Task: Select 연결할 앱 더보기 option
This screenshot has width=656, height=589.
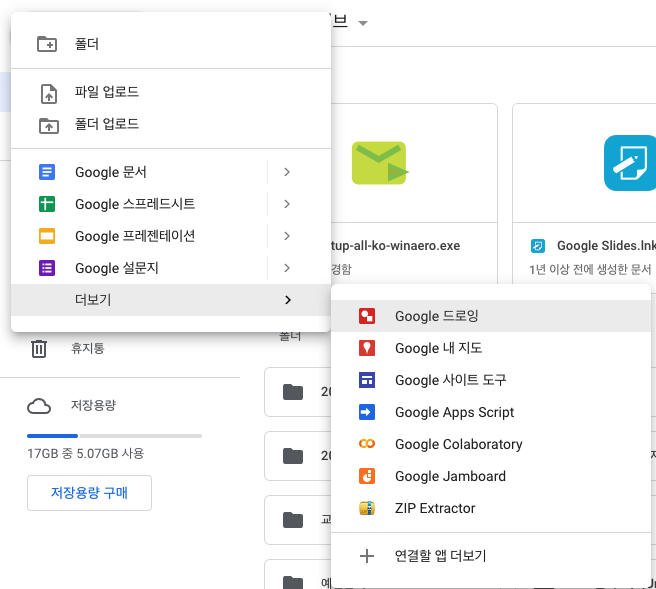Action: coord(491,556)
